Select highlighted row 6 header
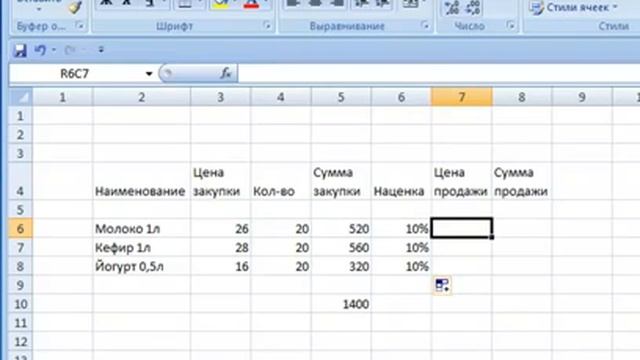640x360 pixels. click(20, 229)
